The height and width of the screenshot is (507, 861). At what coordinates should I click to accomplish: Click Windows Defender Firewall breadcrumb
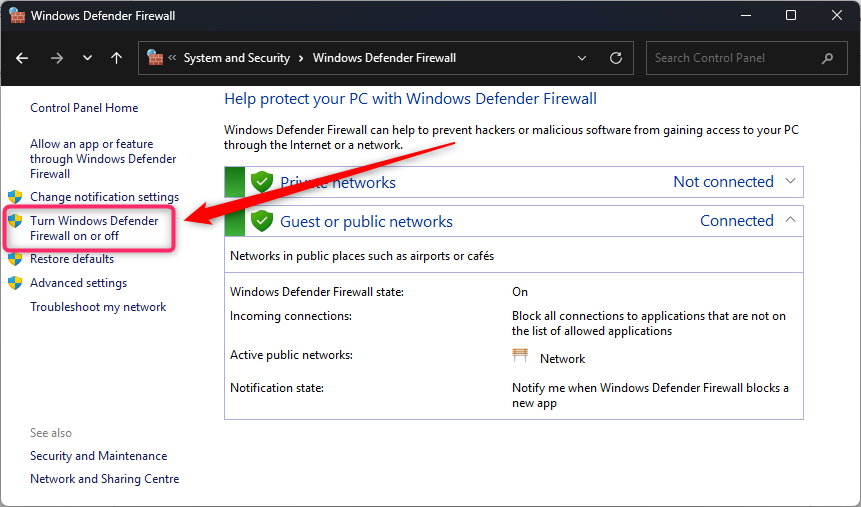pos(384,58)
